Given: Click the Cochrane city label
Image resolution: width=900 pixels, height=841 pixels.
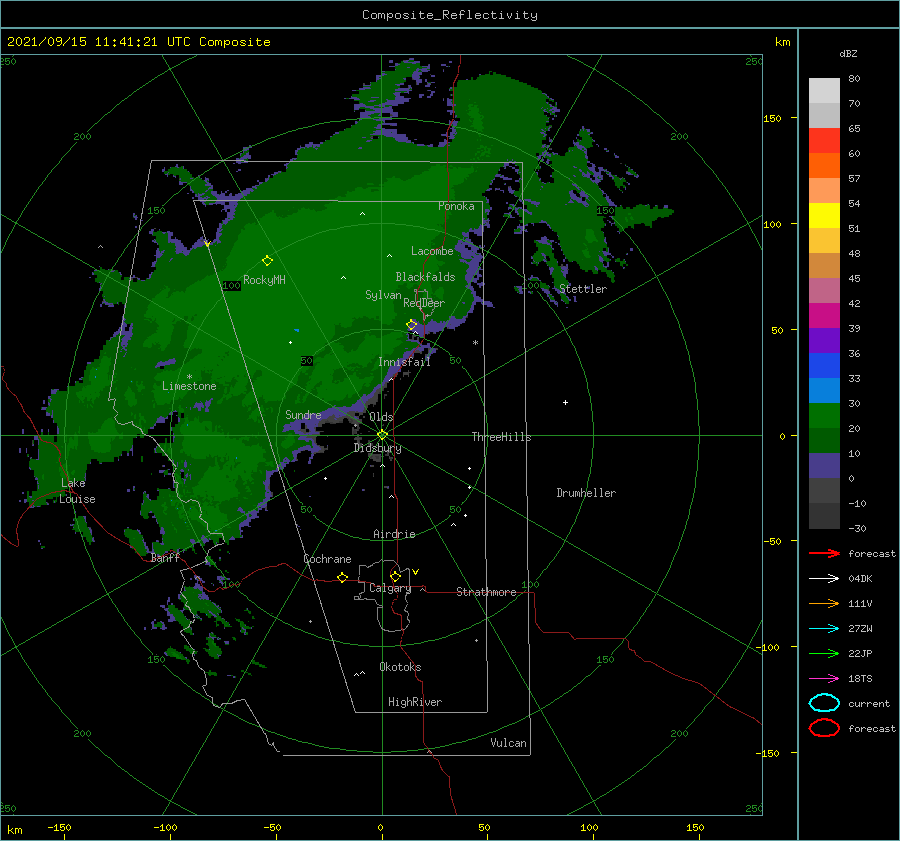Looking at the screenshot, I should 327,559.
